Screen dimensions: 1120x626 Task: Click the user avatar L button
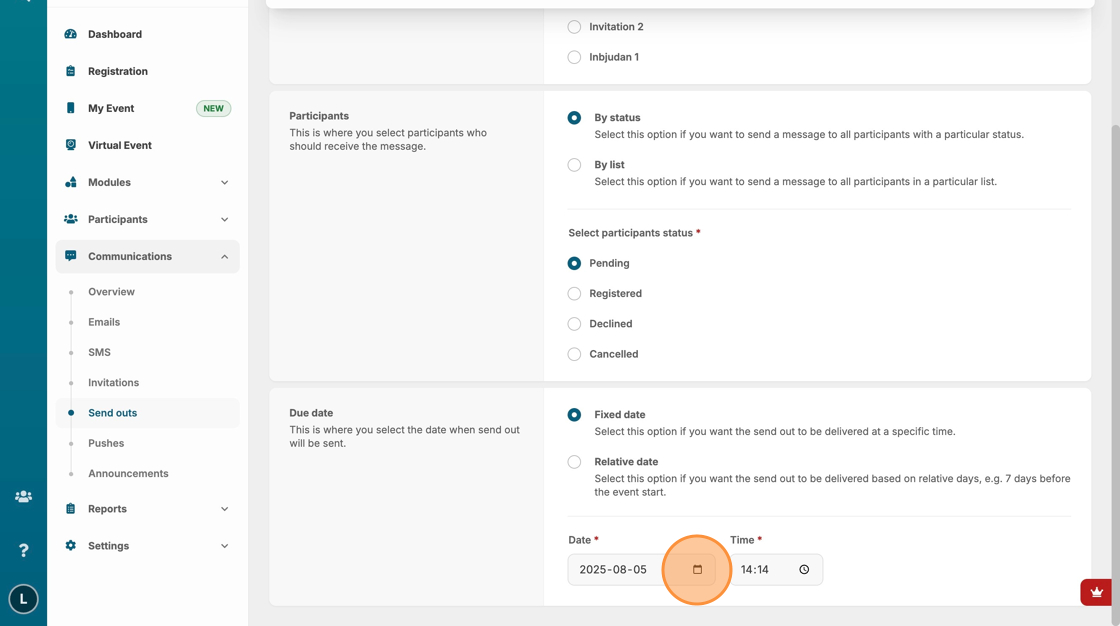pyautogui.click(x=23, y=599)
